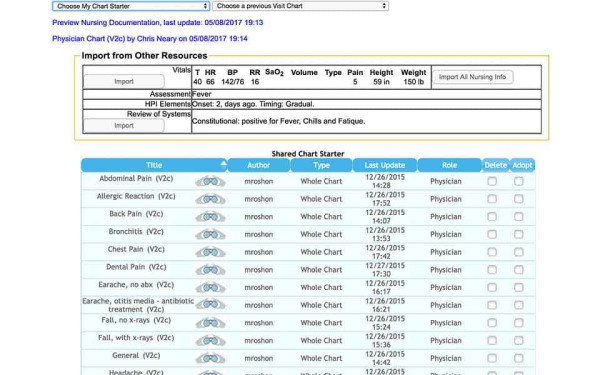Check Adopt box for Abdominal Pain

point(518,181)
